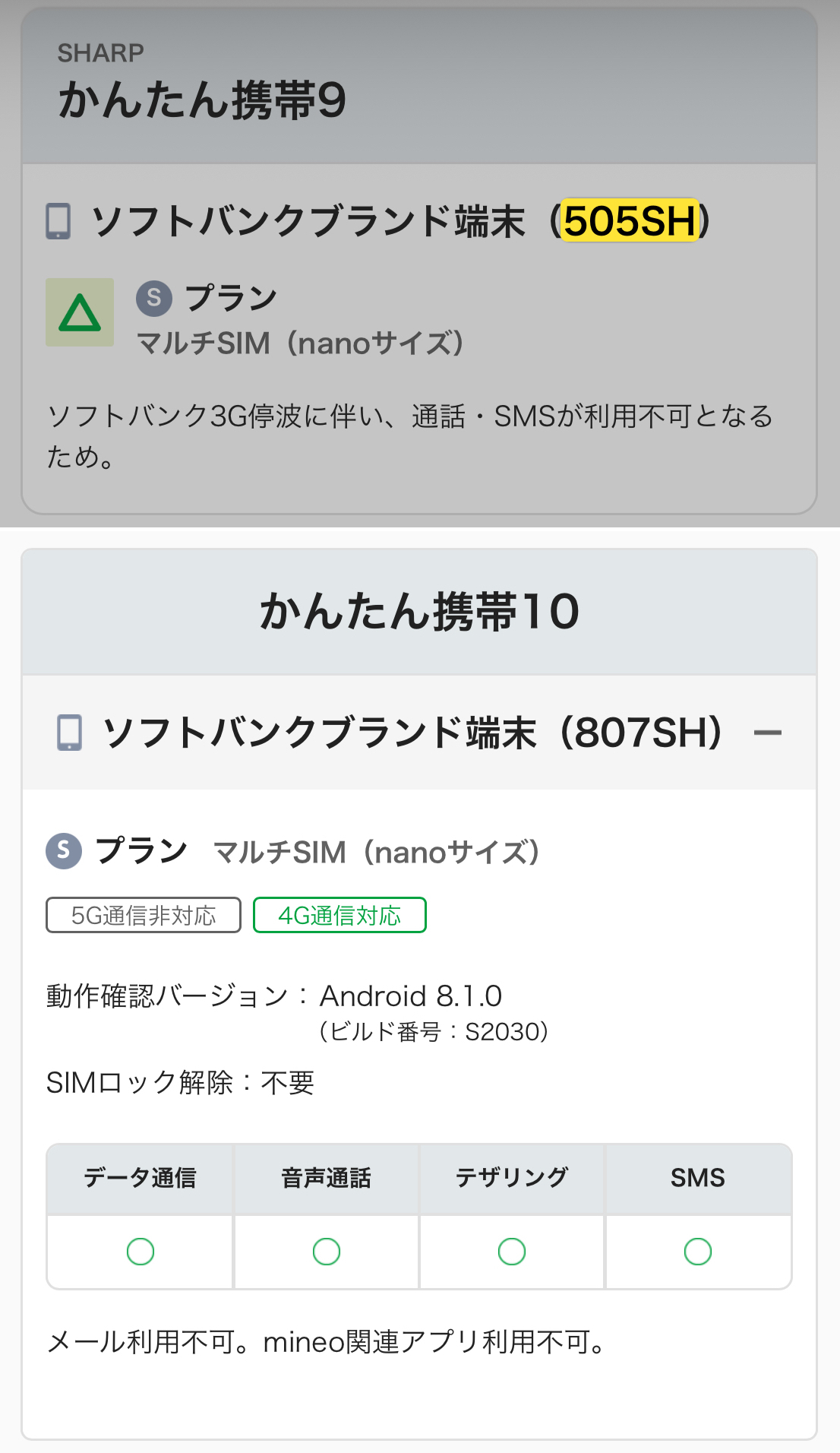Select the 5G通信非対応 tag

coord(144,915)
